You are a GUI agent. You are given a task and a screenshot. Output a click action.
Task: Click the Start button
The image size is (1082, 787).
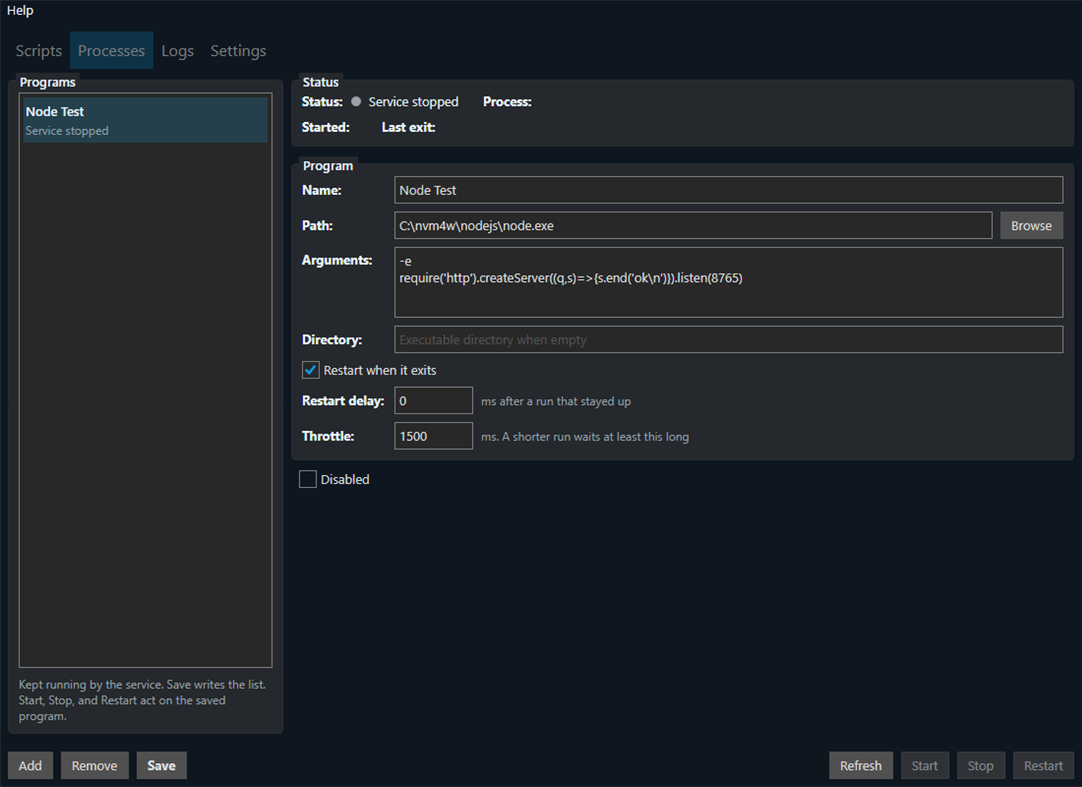[x=925, y=766]
